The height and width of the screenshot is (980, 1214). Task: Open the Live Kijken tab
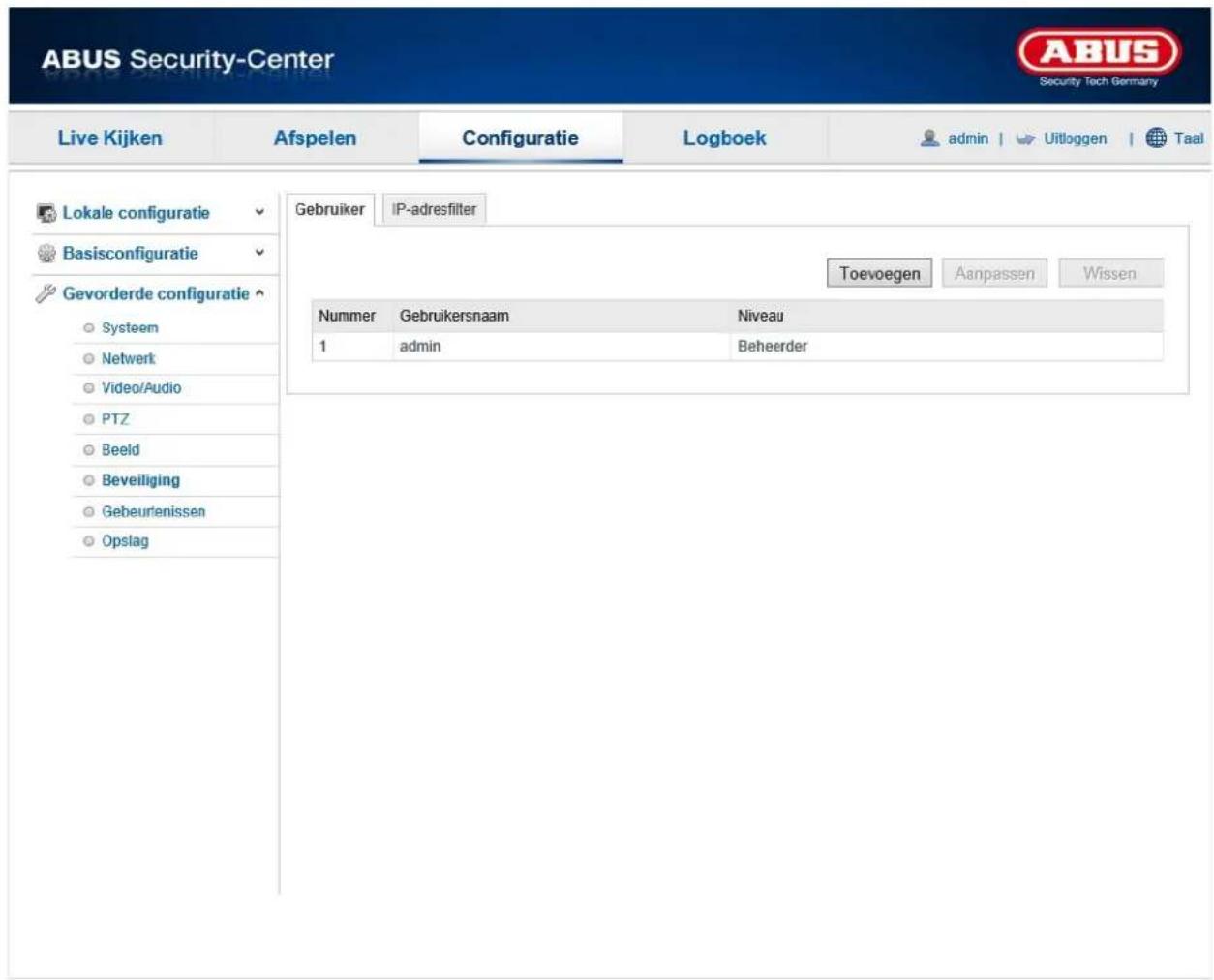[109, 138]
